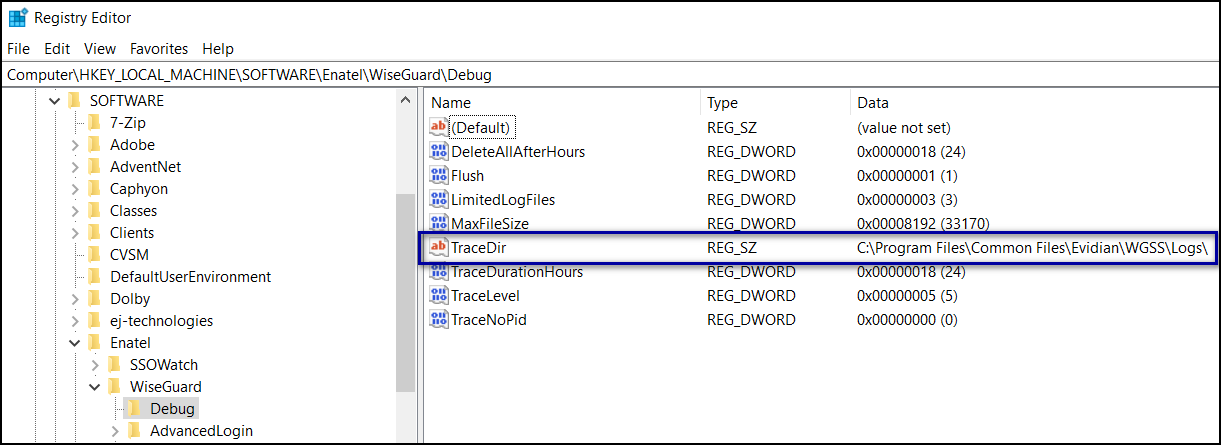
Task: Click the tree pane scroll up arrow
Action: pyautogui.click(x=405, y=101)
